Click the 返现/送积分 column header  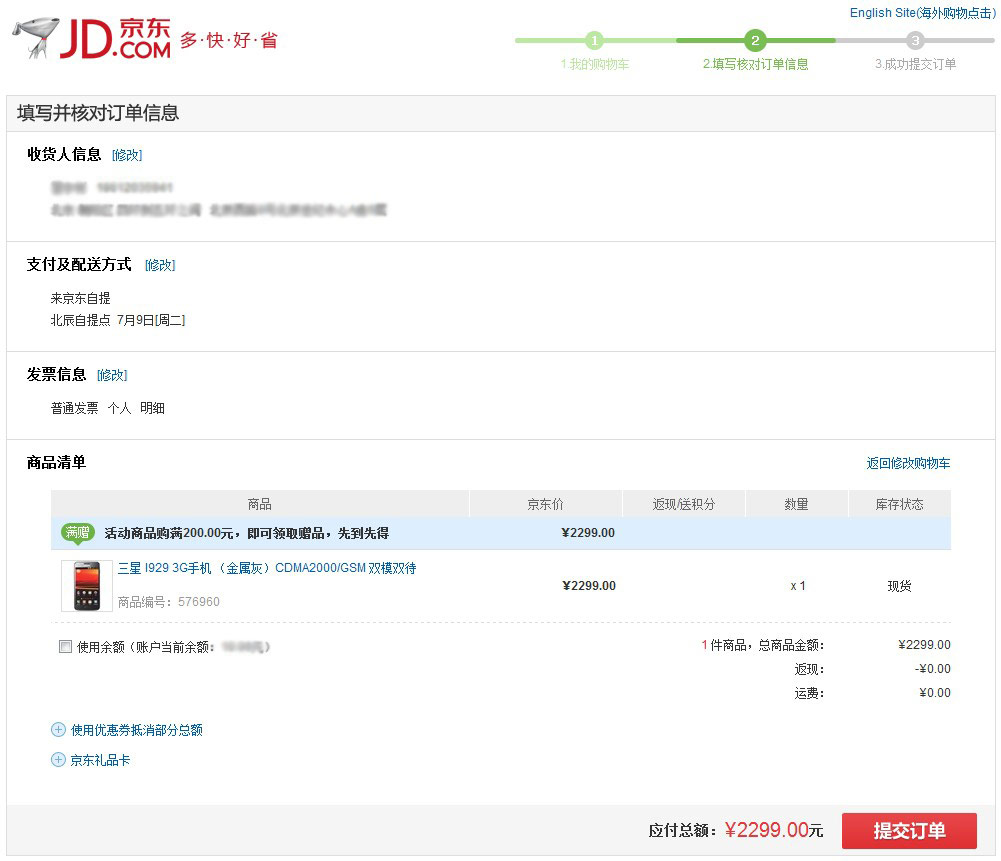[x=684, y=504]
